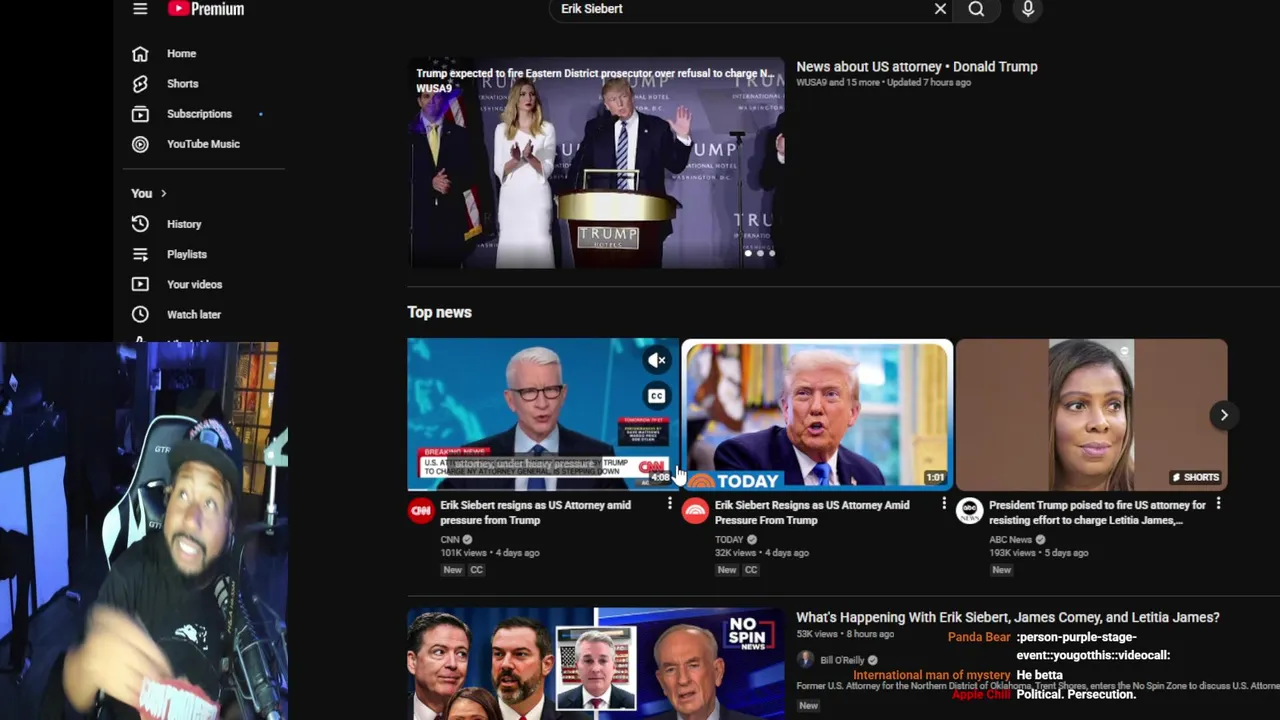
Task: Click the 101K views text under CNN
Action: 463,553
